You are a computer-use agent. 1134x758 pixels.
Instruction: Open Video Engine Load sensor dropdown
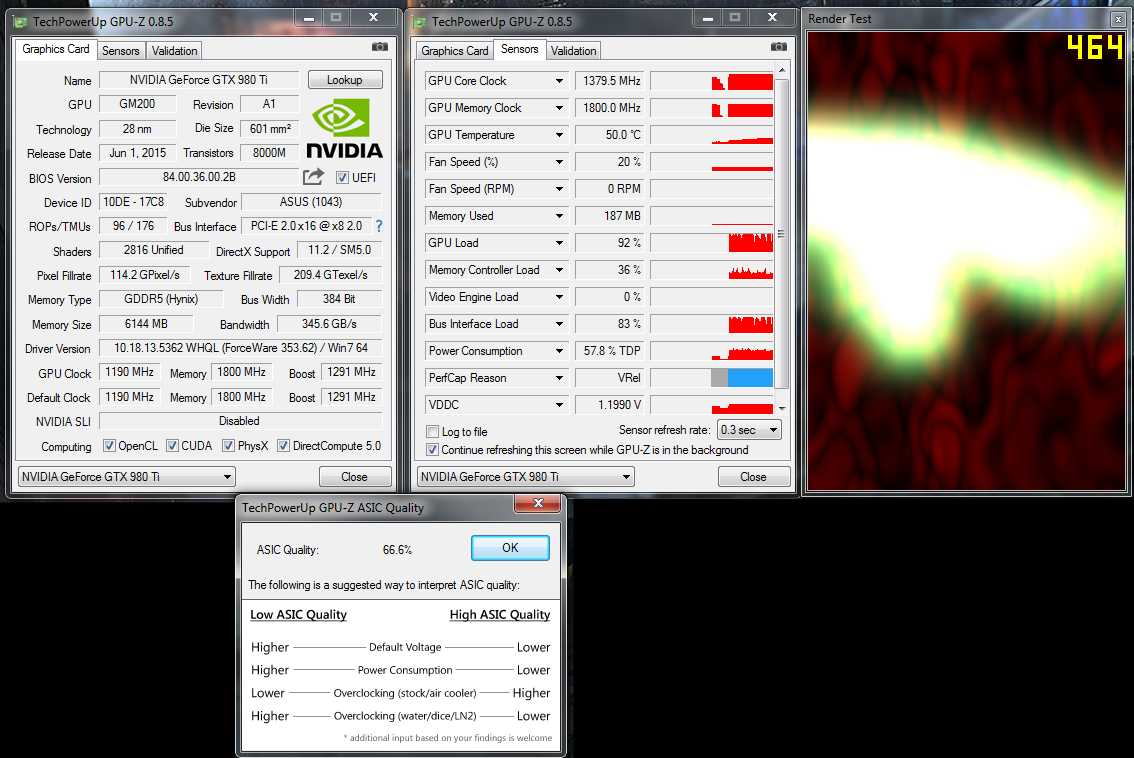[559, 297]
